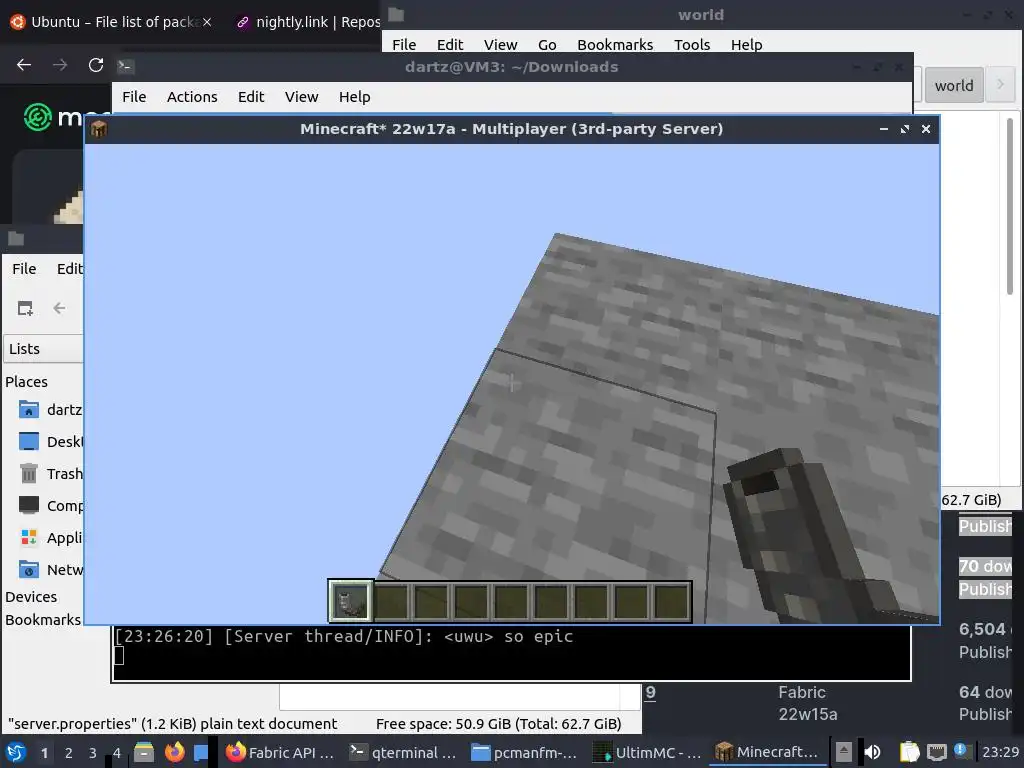Screen dimensions: 1024x768
Task: Activate the UltimMC taskbar entry
Action: click(649, 752)
